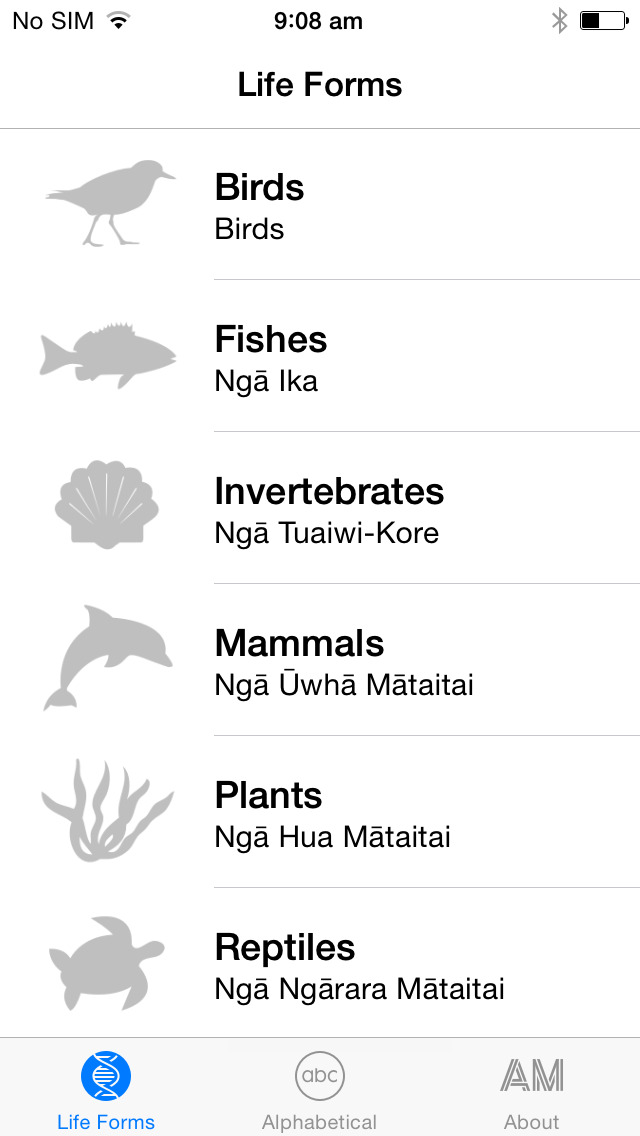The width and height of the screenshot is (640, 1136).
Task: Tap the Bluetooth status icon
Action: click(560, 21)
